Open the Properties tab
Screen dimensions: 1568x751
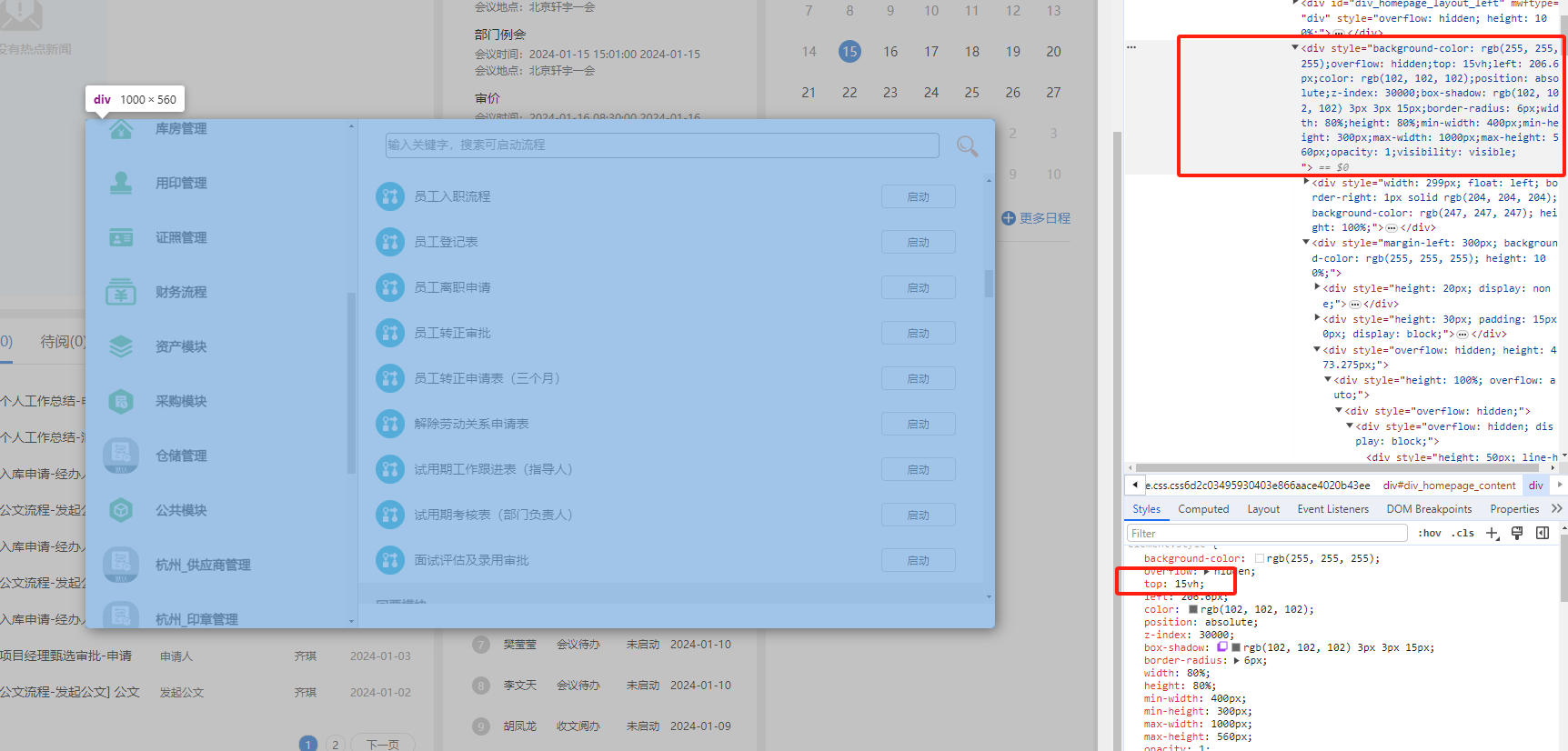coord(1514,509)
